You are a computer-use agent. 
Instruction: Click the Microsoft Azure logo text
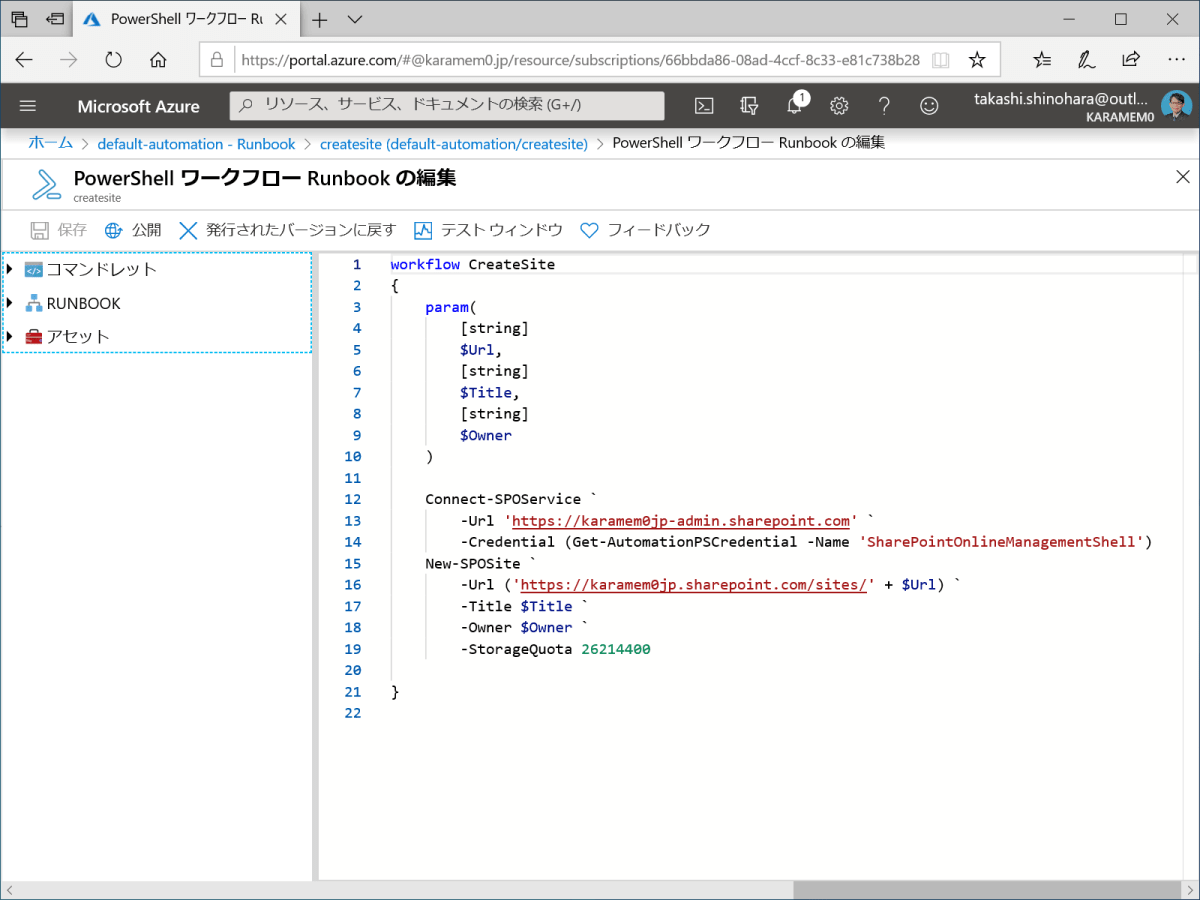click(138, 106)
